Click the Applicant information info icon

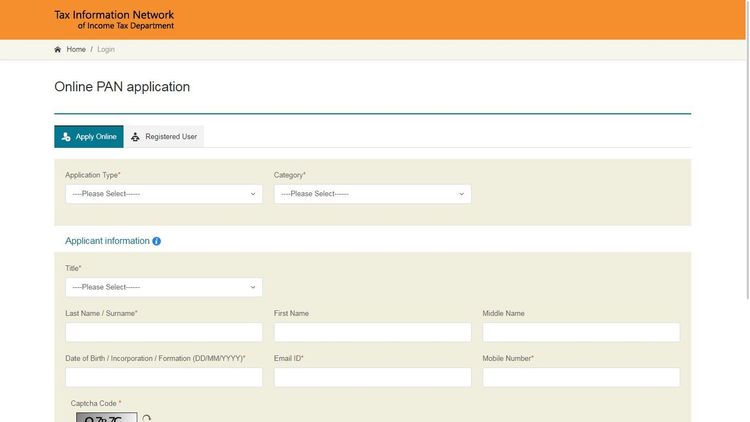pos(156,241)
